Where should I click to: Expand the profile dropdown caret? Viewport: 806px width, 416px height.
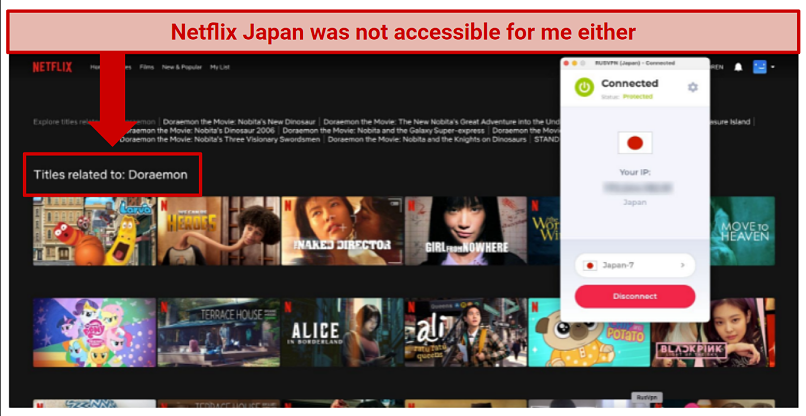point(773,67)
